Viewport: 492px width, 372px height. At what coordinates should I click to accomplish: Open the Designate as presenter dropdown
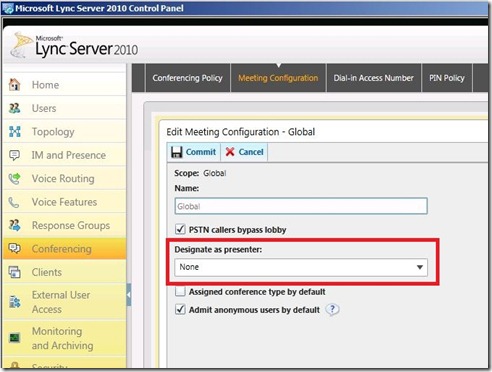301,267
